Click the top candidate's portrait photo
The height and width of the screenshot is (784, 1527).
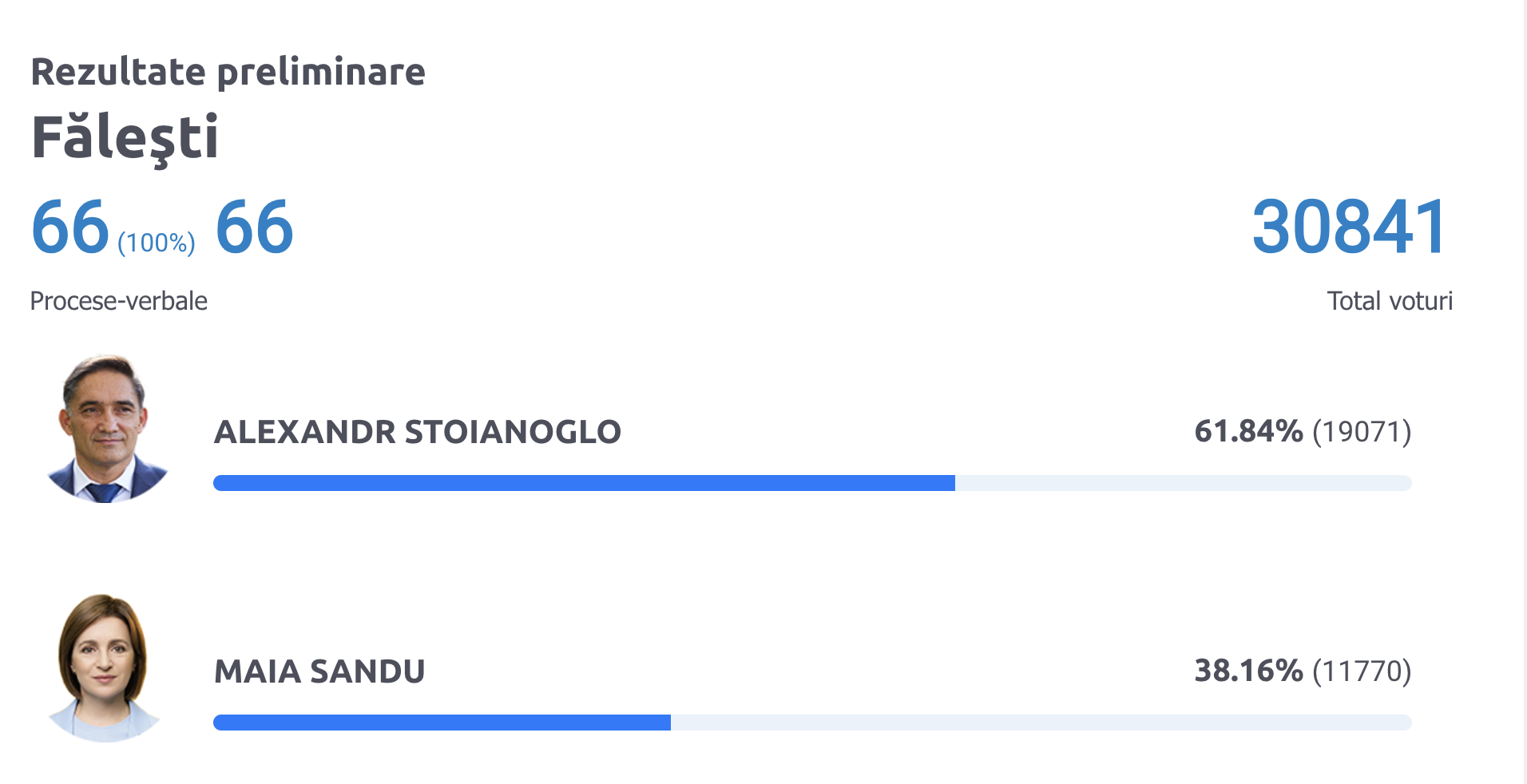pos(106,429)
